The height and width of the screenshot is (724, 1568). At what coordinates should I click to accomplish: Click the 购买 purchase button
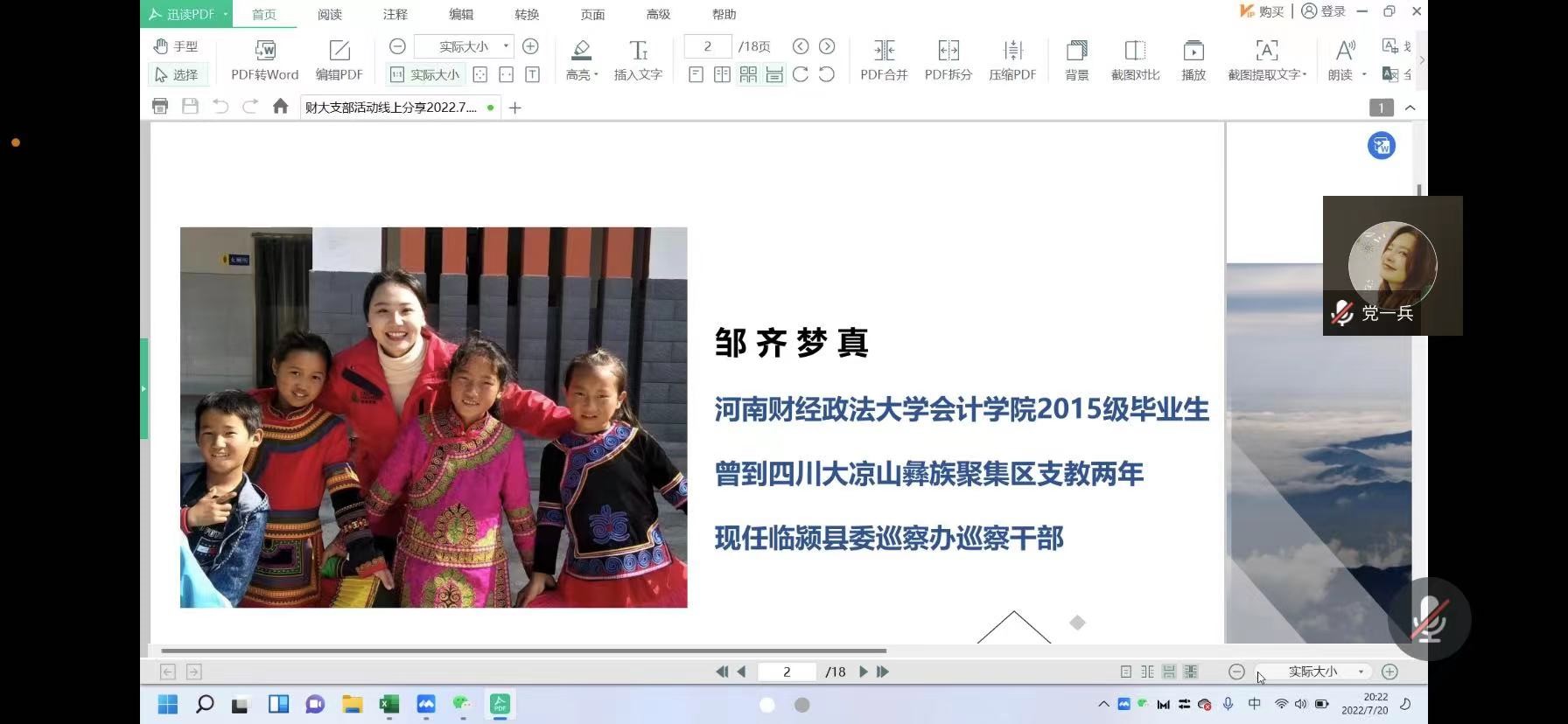[1262, 11]
